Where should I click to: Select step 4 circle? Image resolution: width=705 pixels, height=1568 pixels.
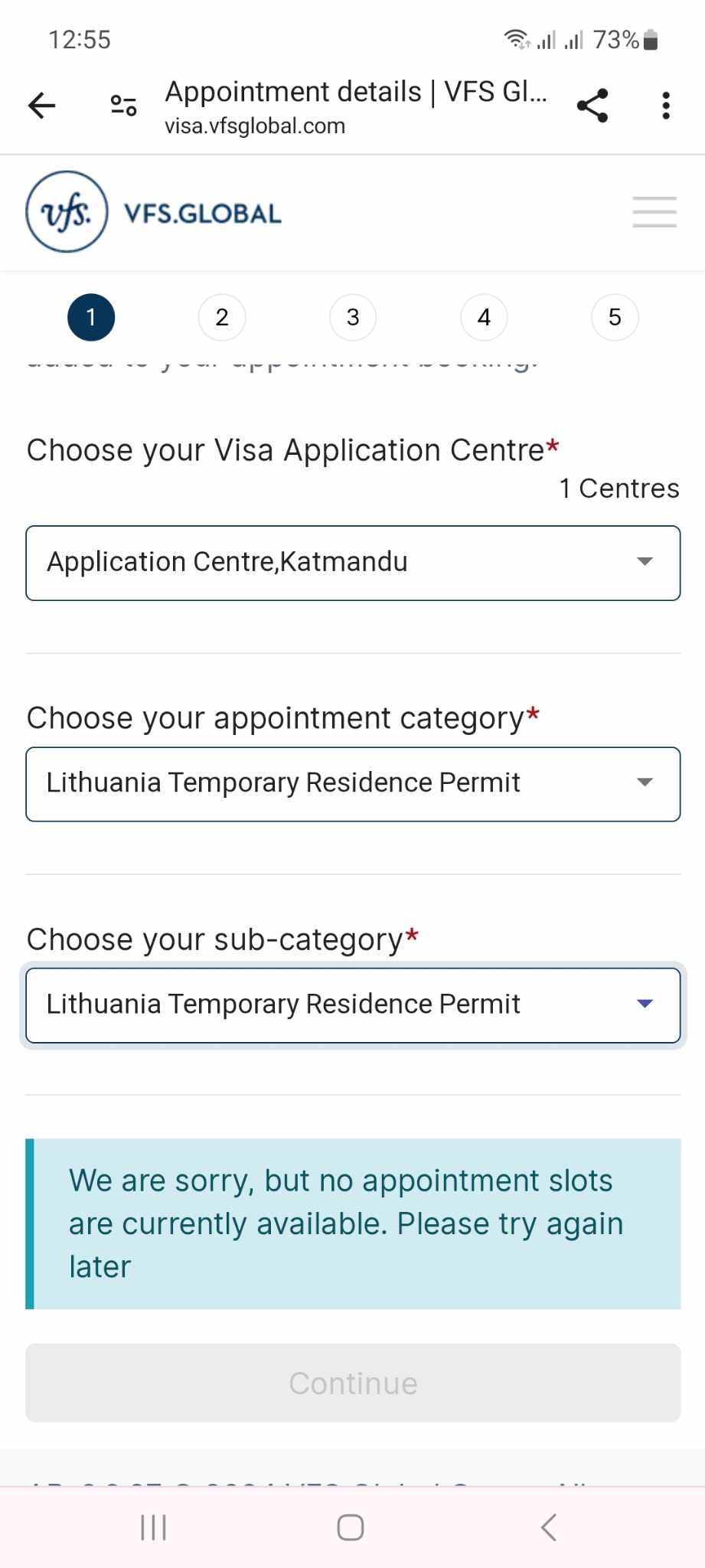tap(484, 317)
